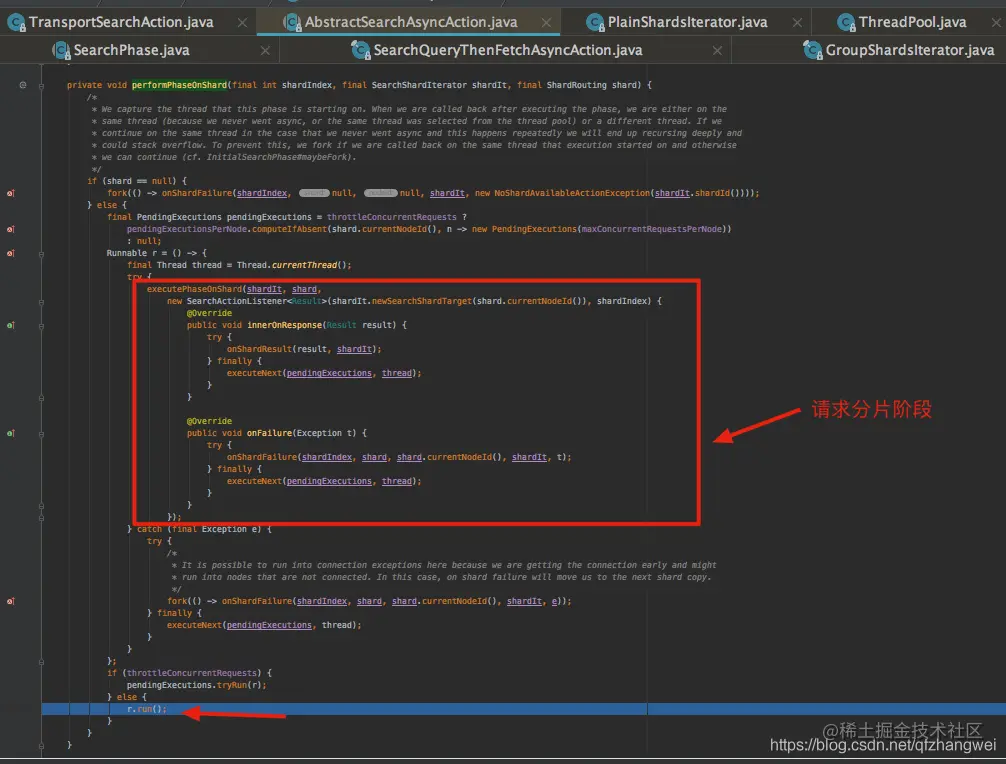Click override gutter icon beside innerOnResponse
This screenshot has height=764, width=1006.
11,325
